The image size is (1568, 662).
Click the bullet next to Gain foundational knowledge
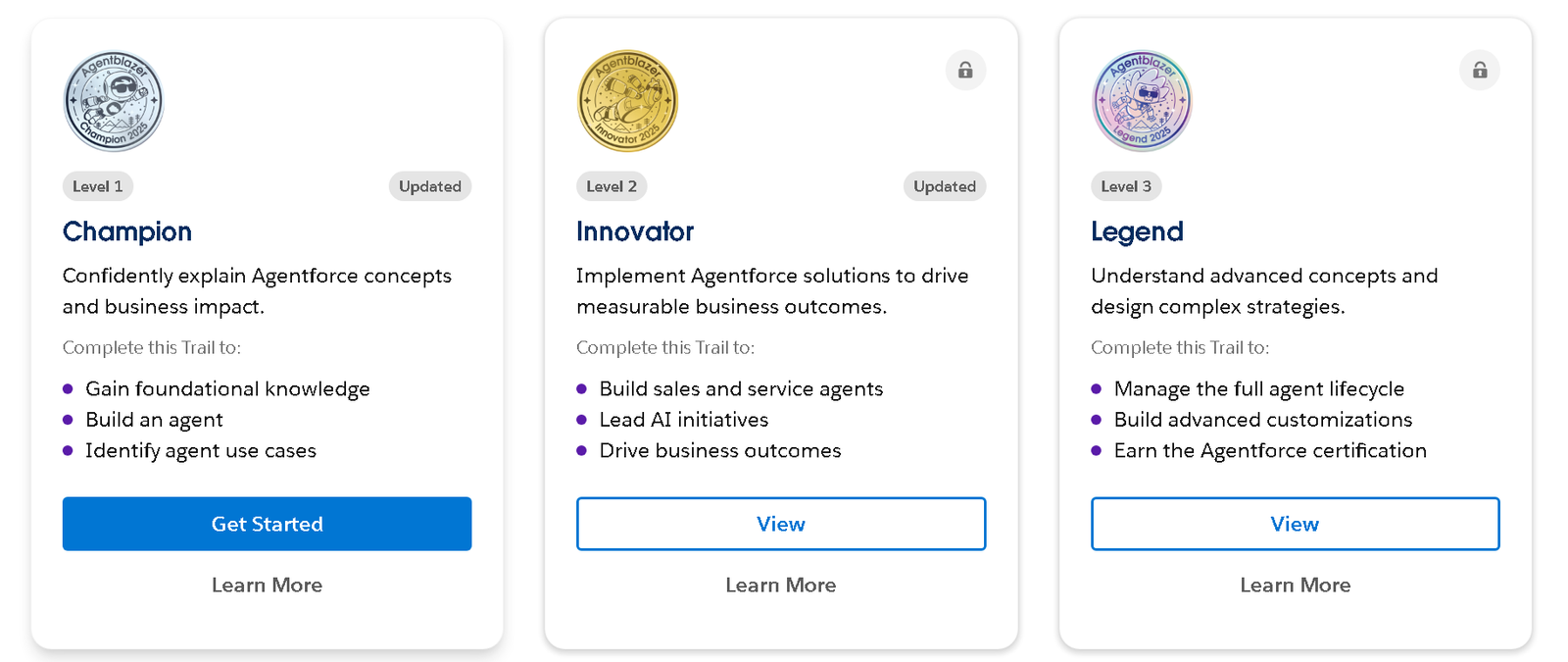tap(69, 389)
